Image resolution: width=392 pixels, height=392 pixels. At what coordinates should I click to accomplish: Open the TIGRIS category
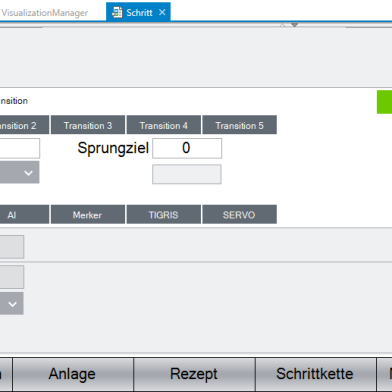(164, 214)
